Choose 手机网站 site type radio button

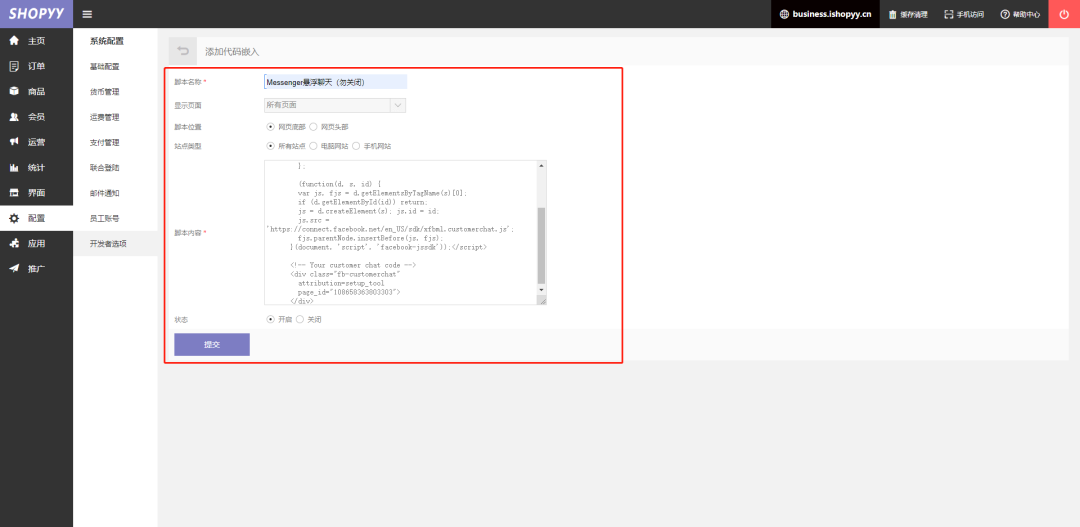[356, 146]
